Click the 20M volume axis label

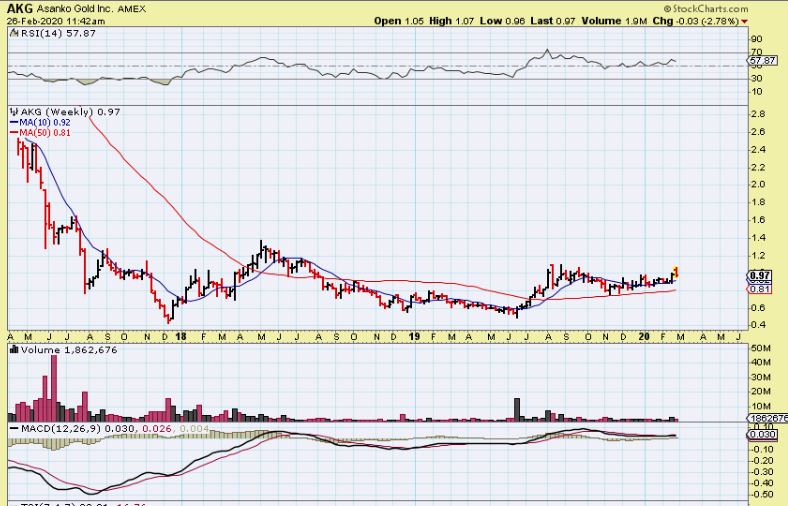pyautogui.click(x=760, y=391)
